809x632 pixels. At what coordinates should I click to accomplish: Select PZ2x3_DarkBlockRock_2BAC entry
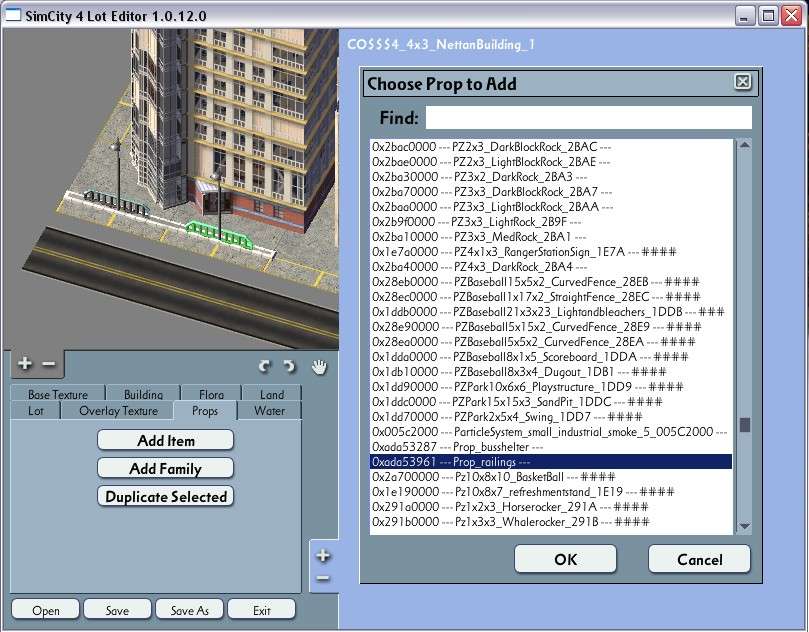click(x=551, y=147)
